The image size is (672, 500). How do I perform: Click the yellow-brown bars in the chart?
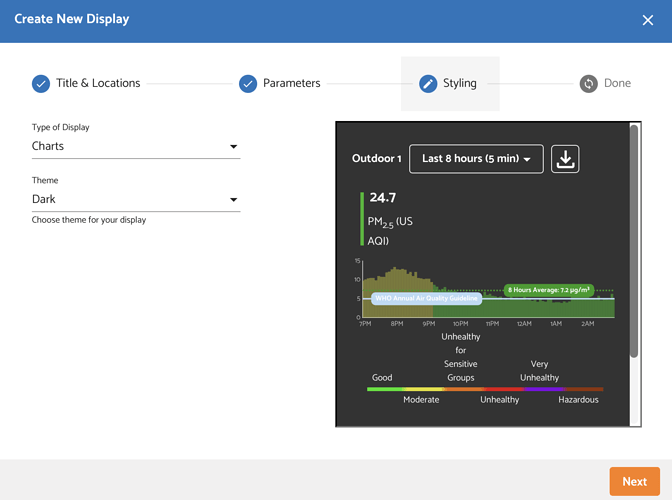tap(397, 292)
